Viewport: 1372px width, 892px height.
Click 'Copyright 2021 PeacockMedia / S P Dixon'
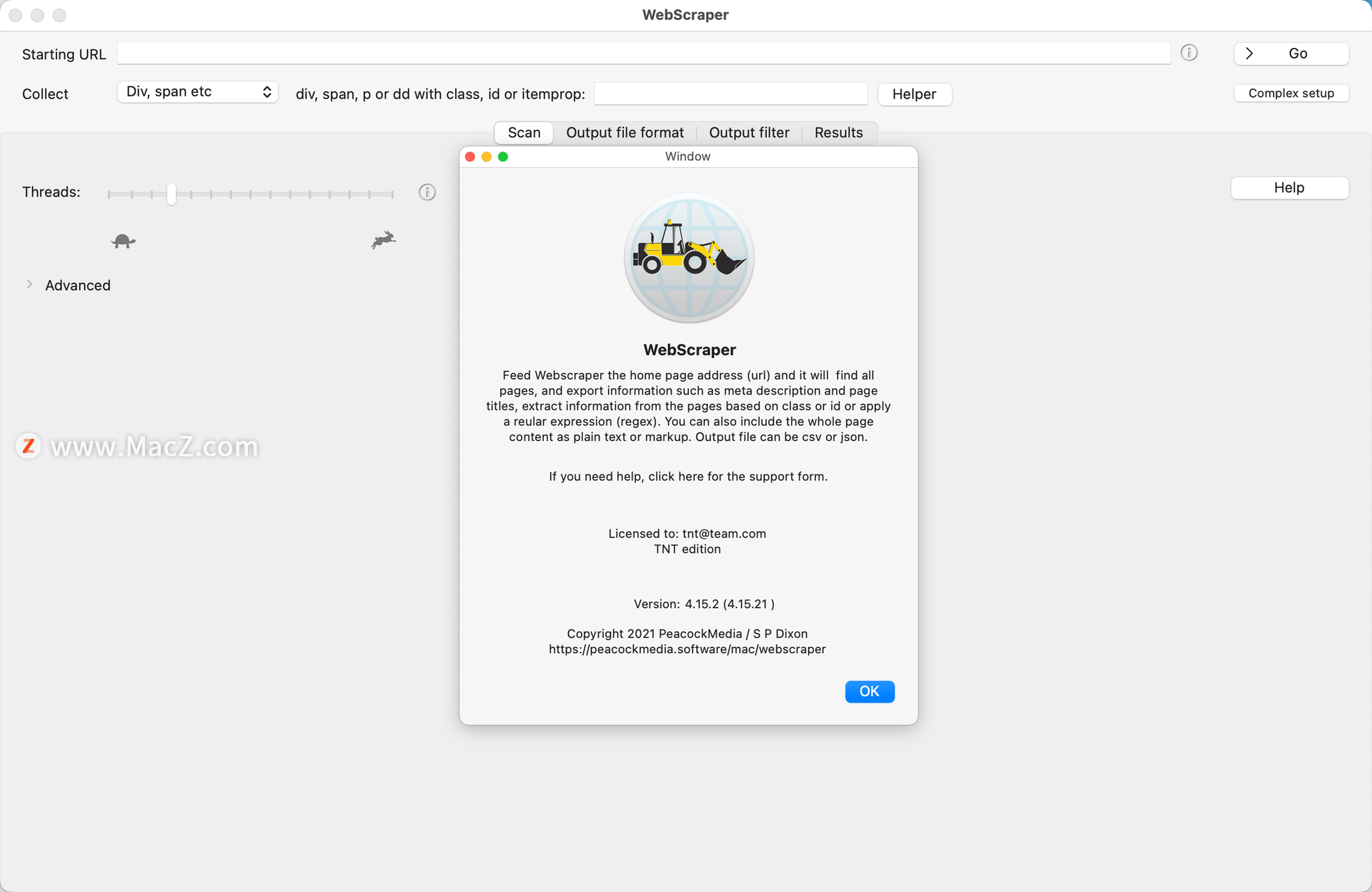(x=687, y=634)
